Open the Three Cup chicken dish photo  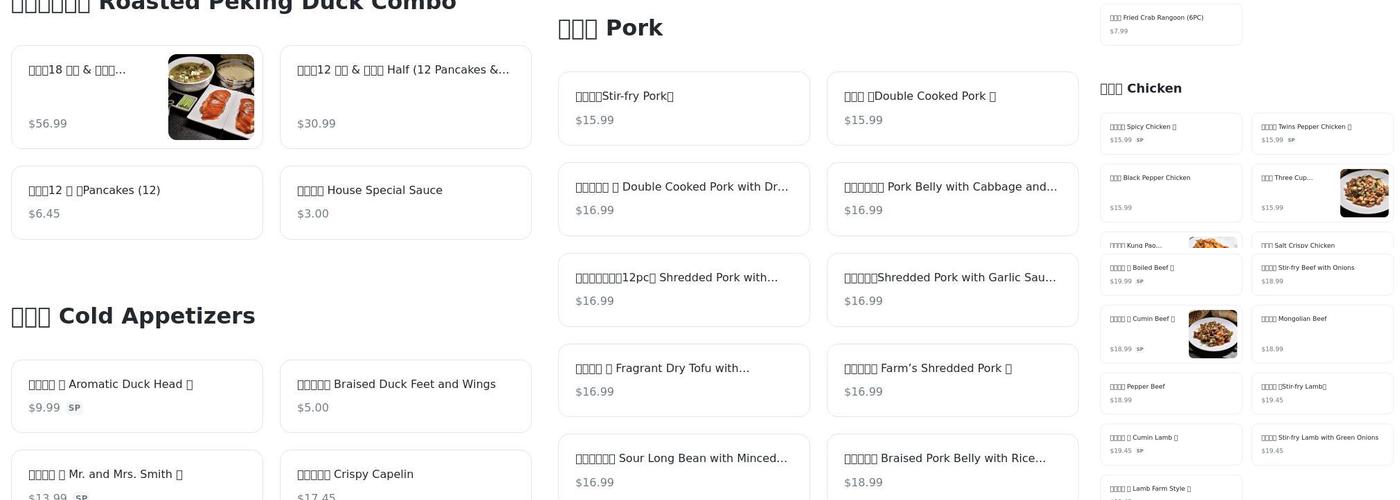(x=1364, y=193)
